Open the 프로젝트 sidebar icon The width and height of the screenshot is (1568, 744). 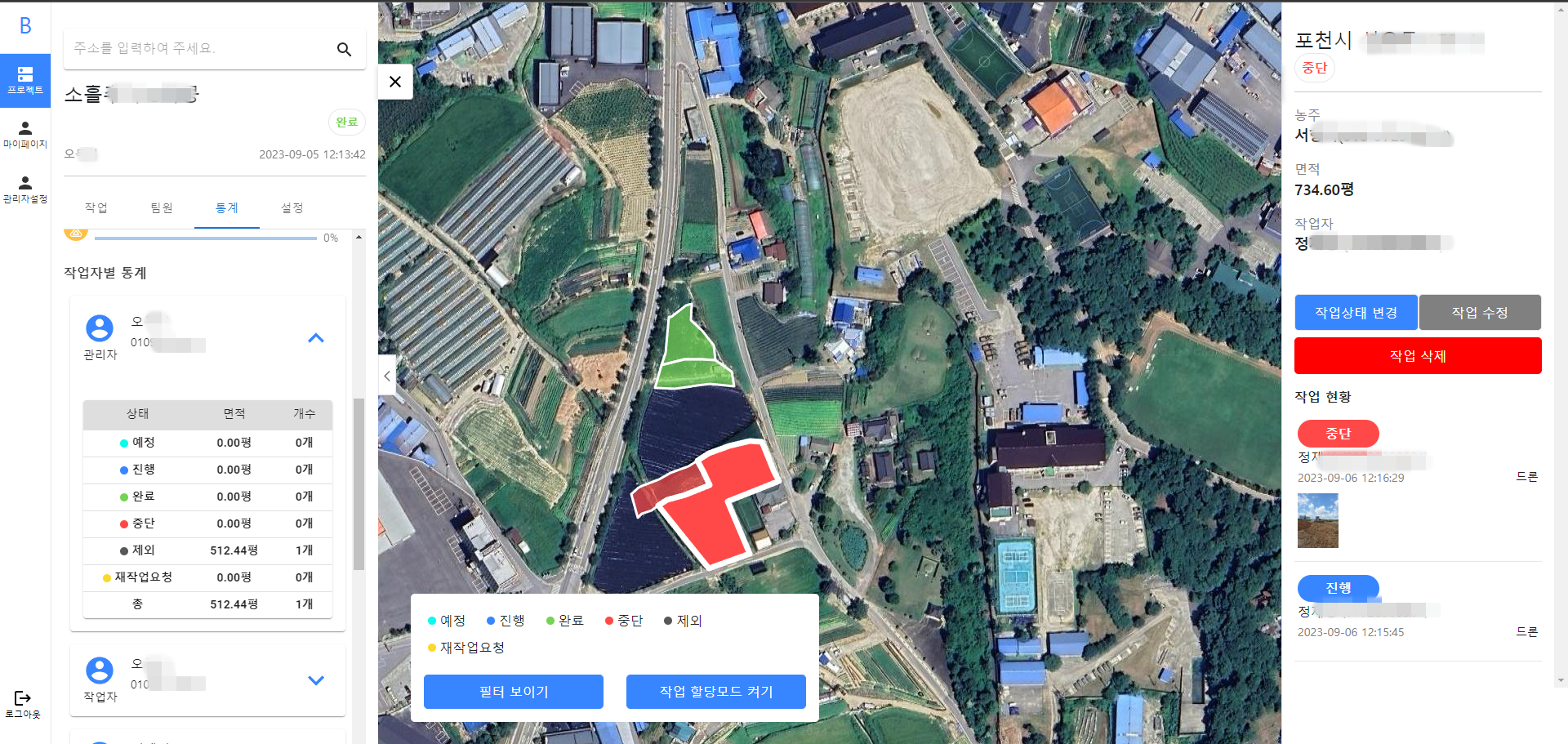(x=25, y=80)
